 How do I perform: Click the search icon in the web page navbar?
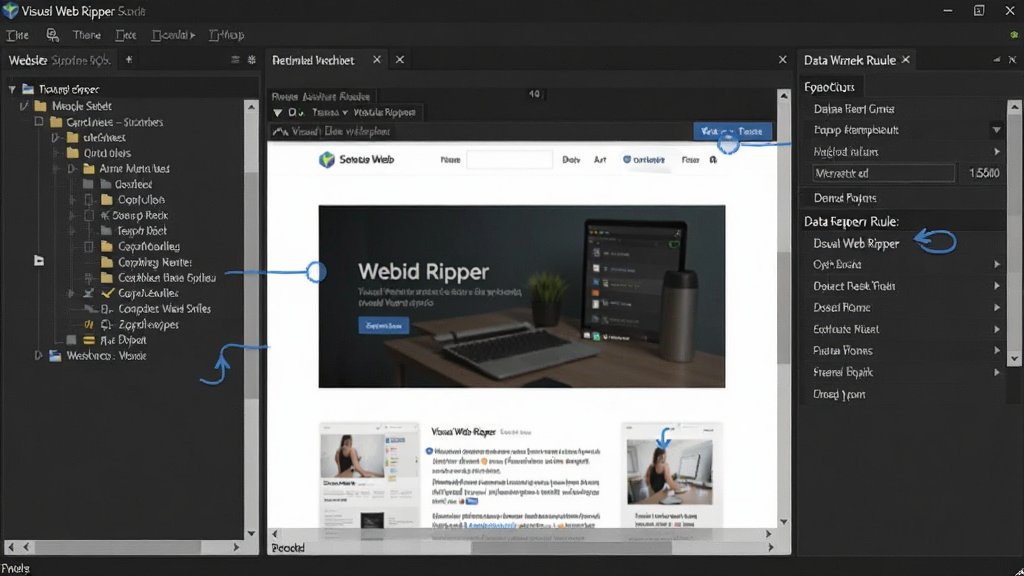point(713,159)
